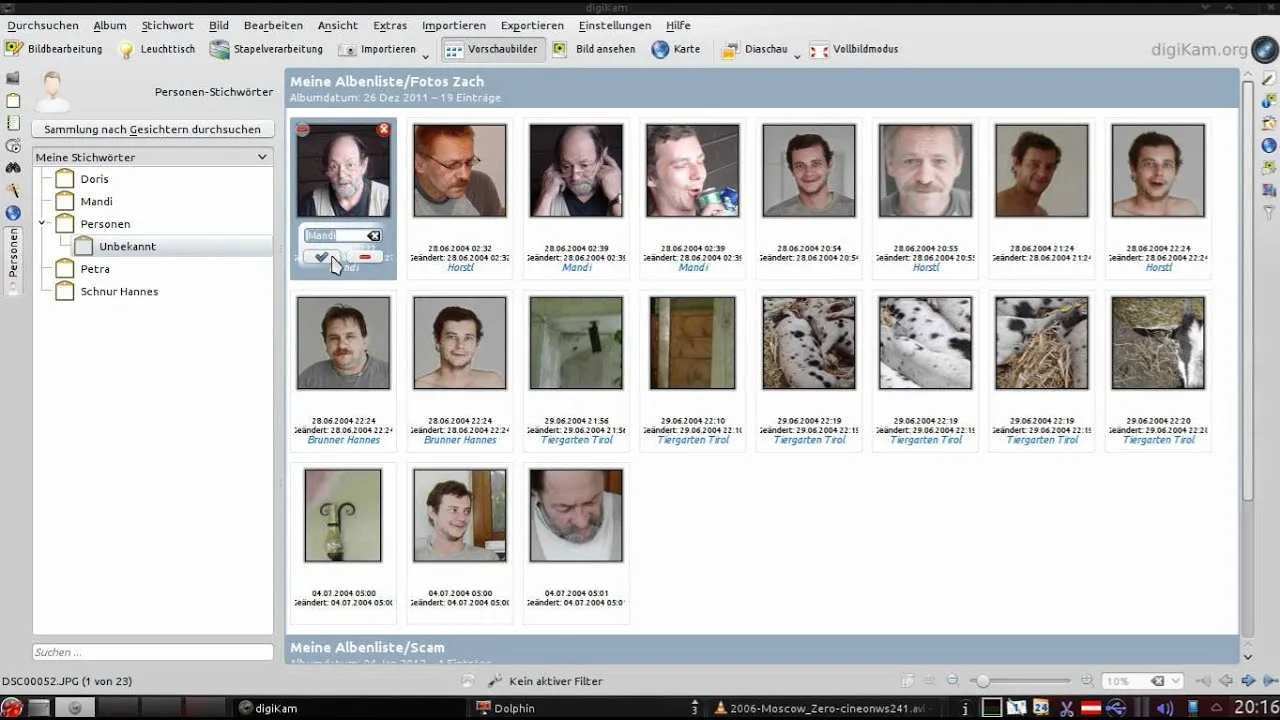
Task: Click Sammlung nach Gesichtern durchsuchen button
Action: tap(152, 129)
